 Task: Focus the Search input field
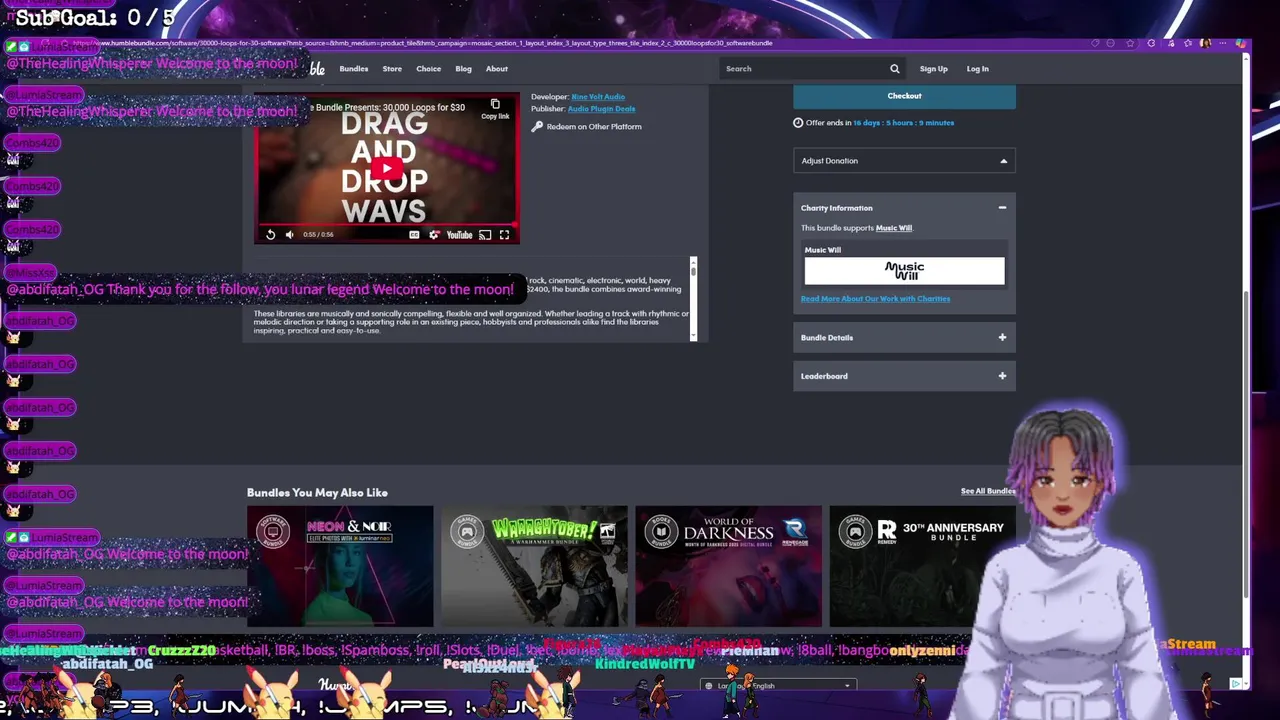tap(804, 69)
